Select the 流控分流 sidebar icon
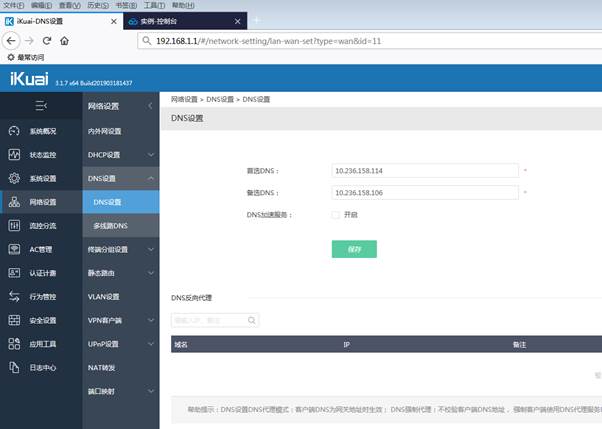Image resolution: width=602 pixels, height=429 pixels. click(14, 226)
